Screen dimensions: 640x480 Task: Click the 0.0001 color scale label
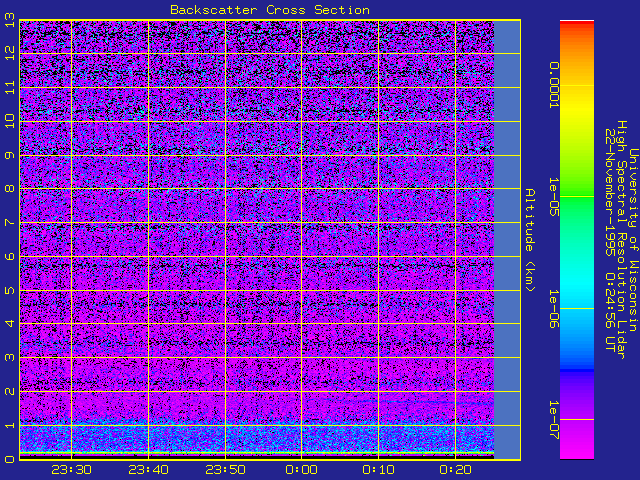coord(553,85)
